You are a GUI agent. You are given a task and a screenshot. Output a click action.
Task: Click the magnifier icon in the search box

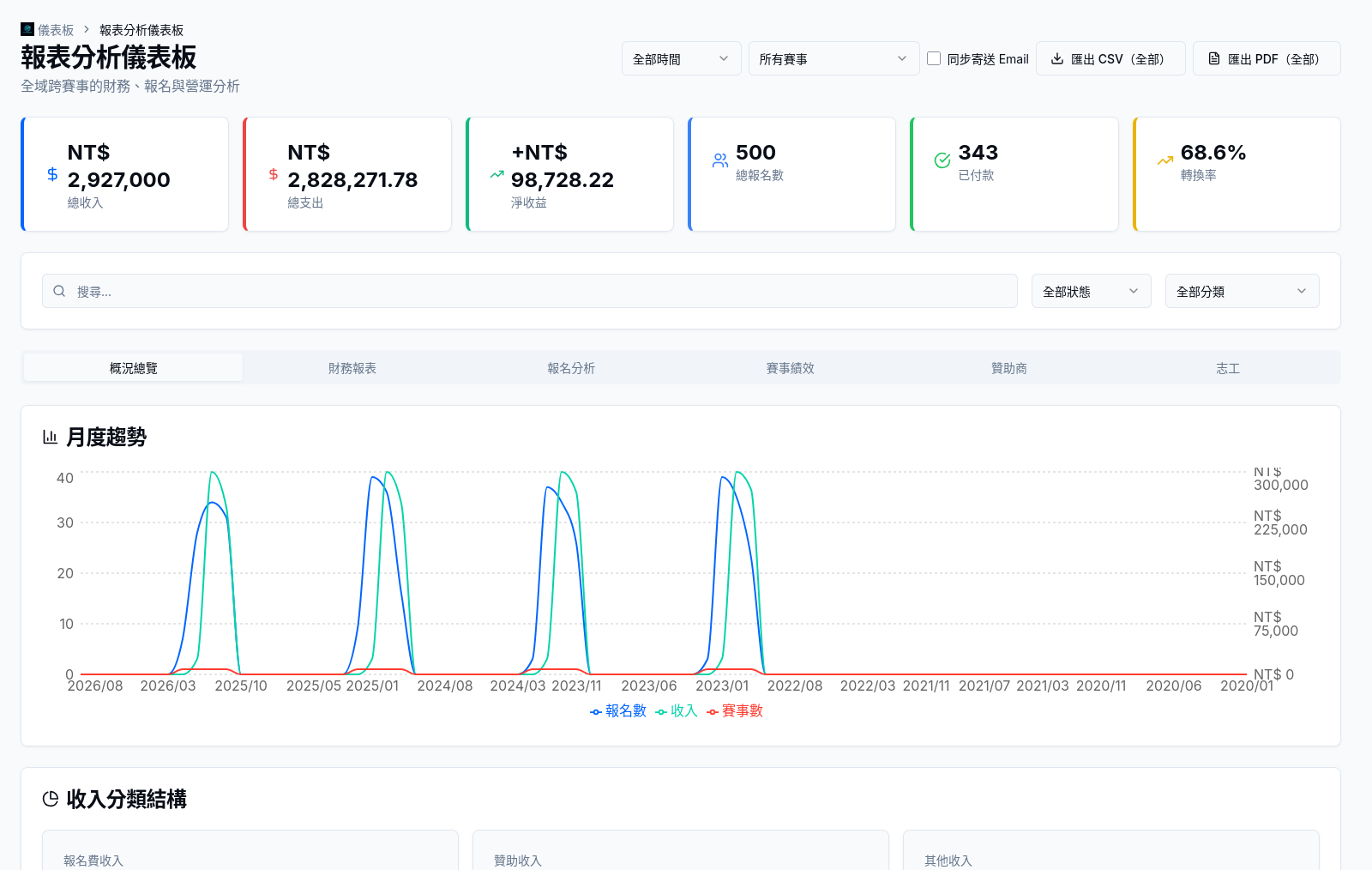(59, 292)
